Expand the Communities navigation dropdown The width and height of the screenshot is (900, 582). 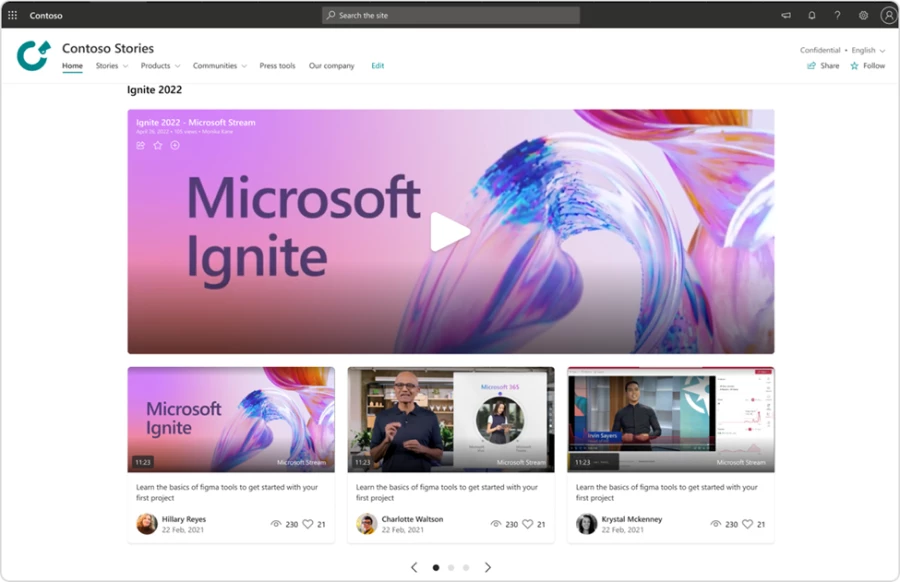[x=219, y=65]
